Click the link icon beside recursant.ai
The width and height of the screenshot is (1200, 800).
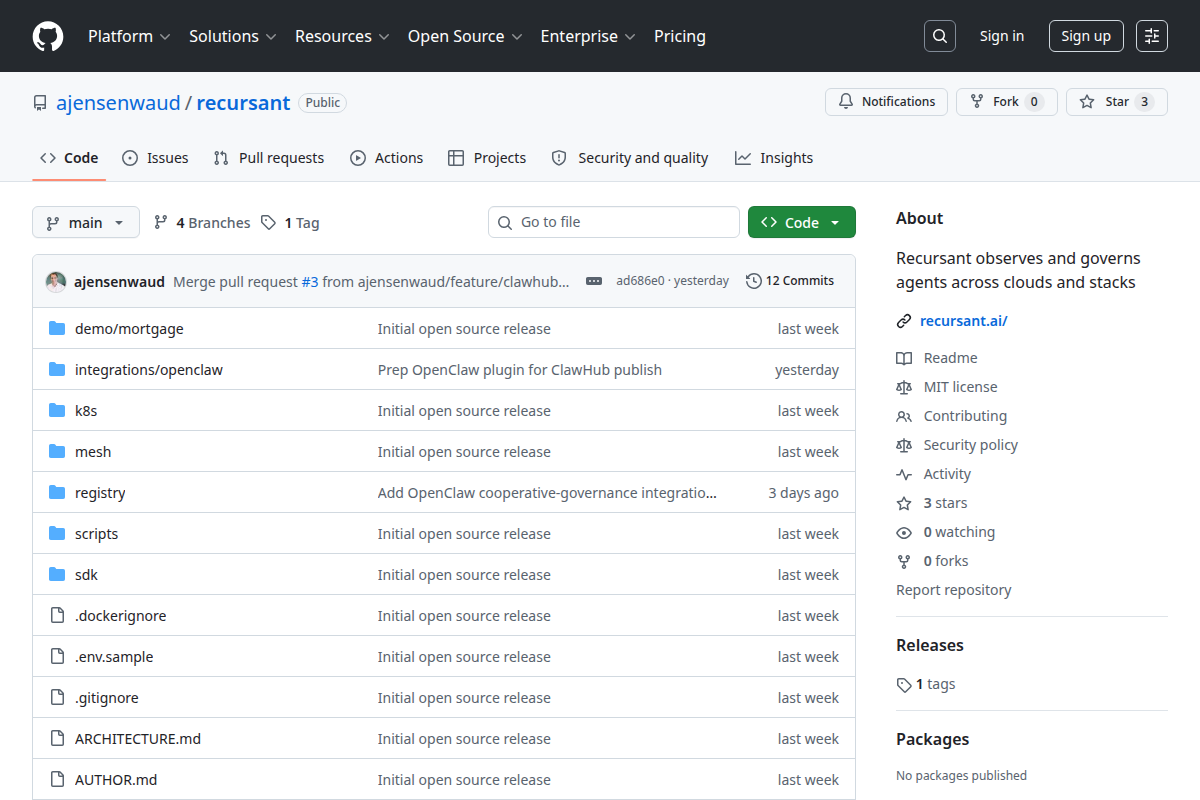click(904, 321)
